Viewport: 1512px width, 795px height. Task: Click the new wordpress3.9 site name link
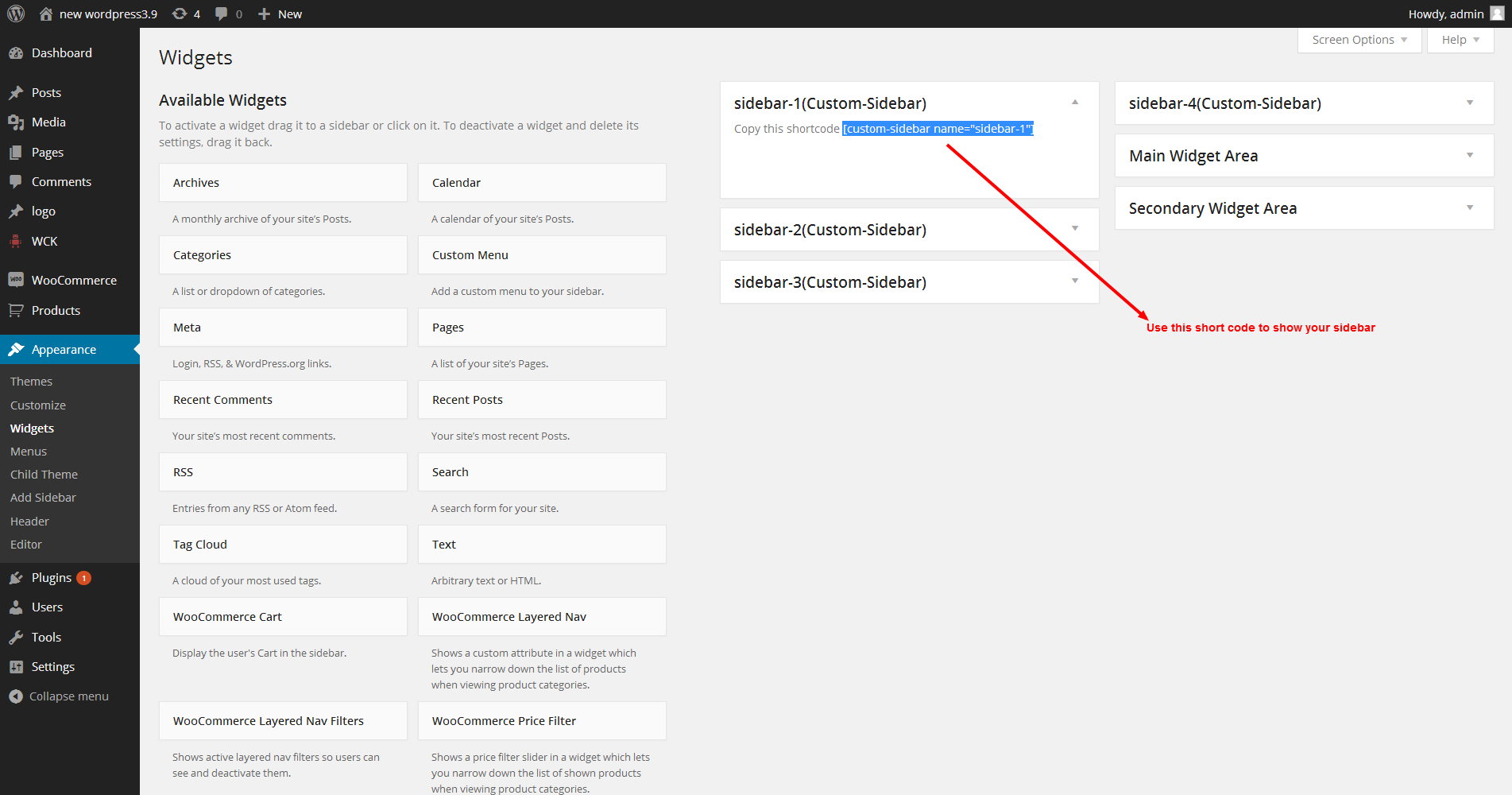109,14
